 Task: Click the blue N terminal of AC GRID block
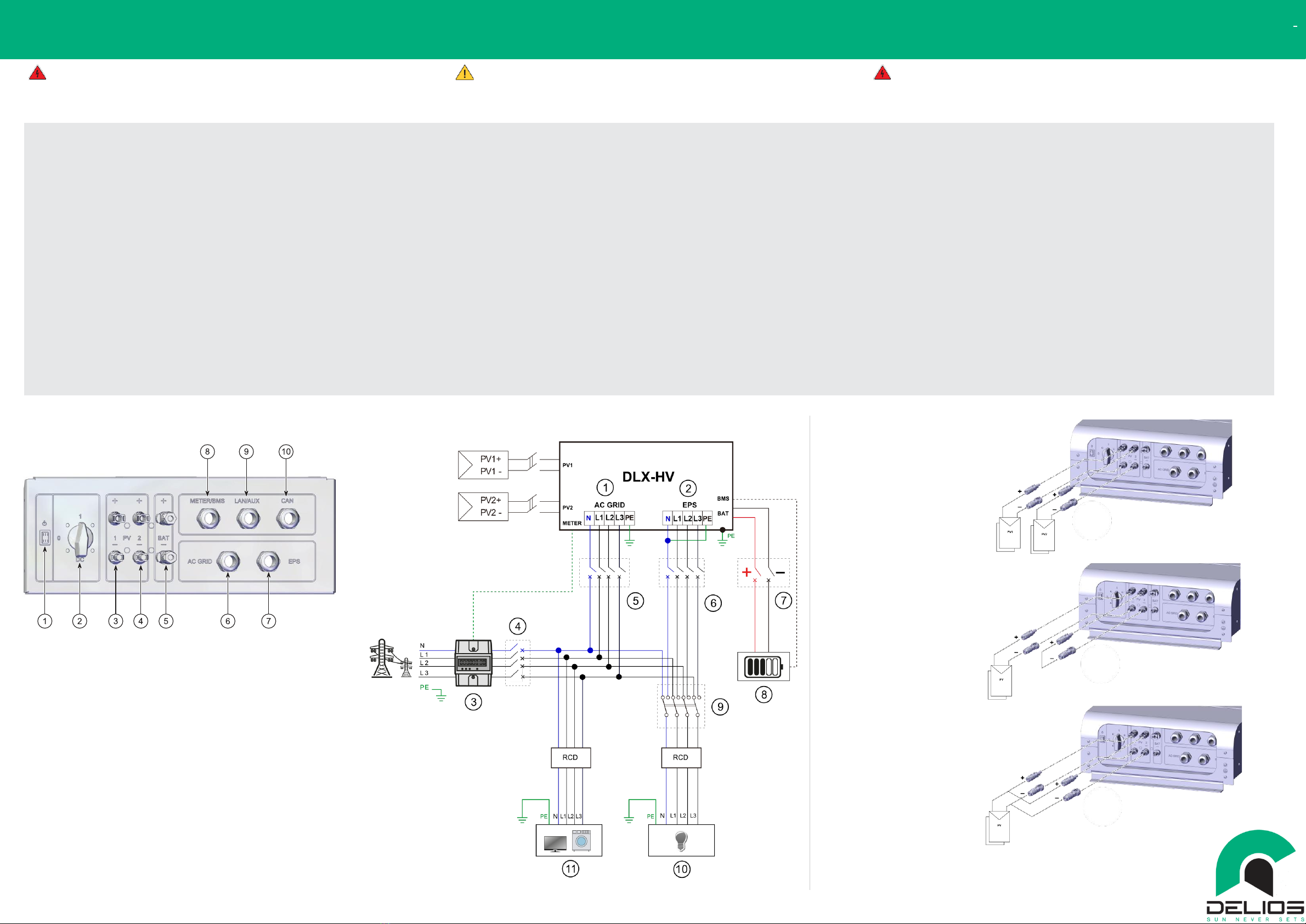[589, 518]
